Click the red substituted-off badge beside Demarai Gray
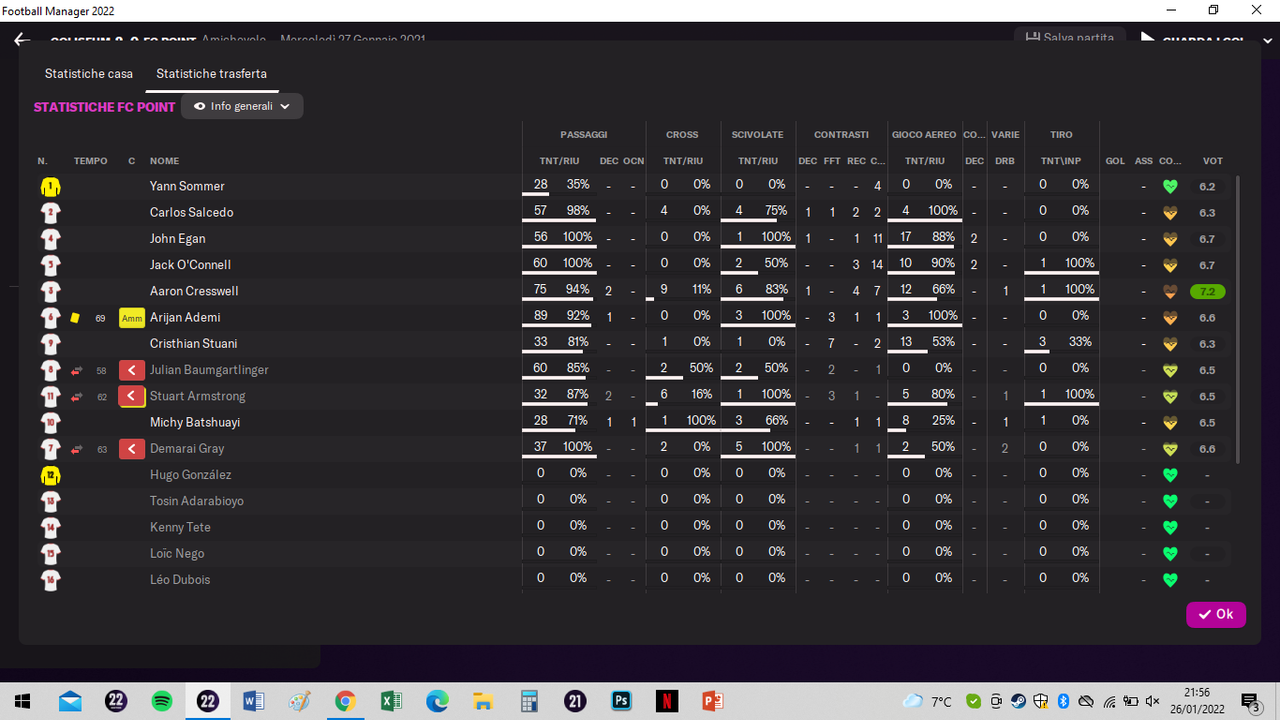 click(132, 449)
